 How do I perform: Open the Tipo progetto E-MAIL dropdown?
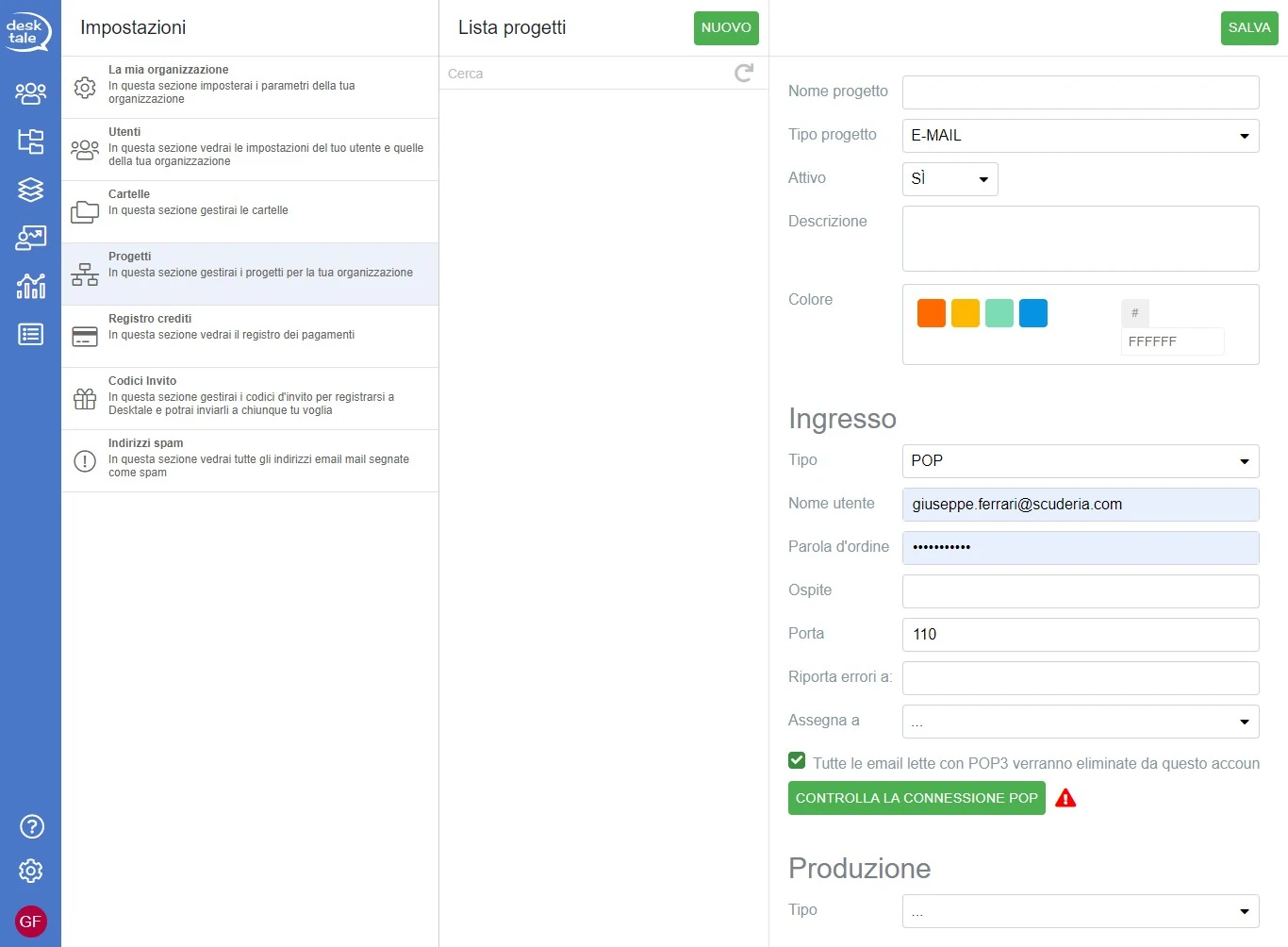(x=1081, y=136)
